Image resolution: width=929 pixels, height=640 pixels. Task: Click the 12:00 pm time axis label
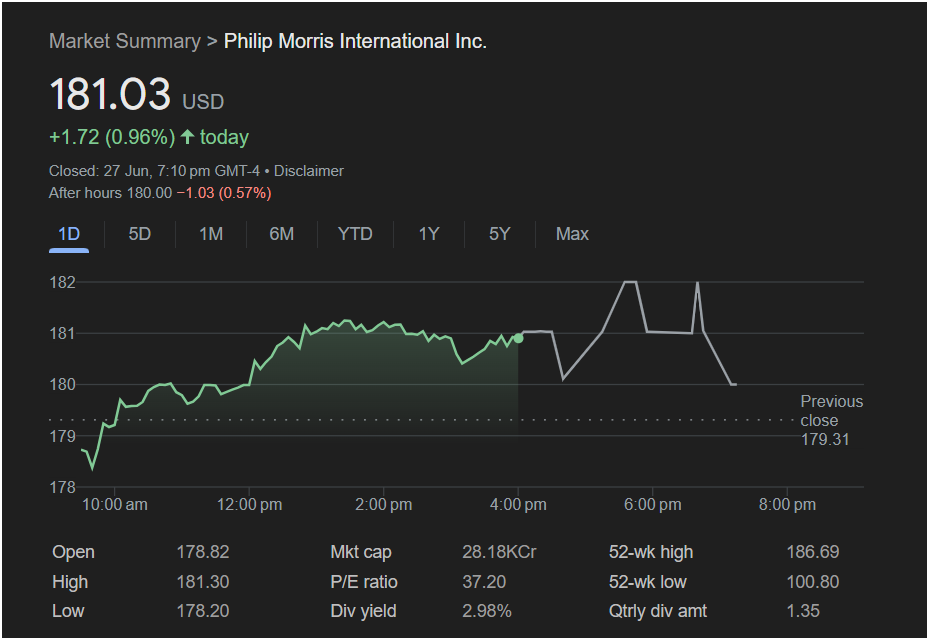tap(249, 505)
